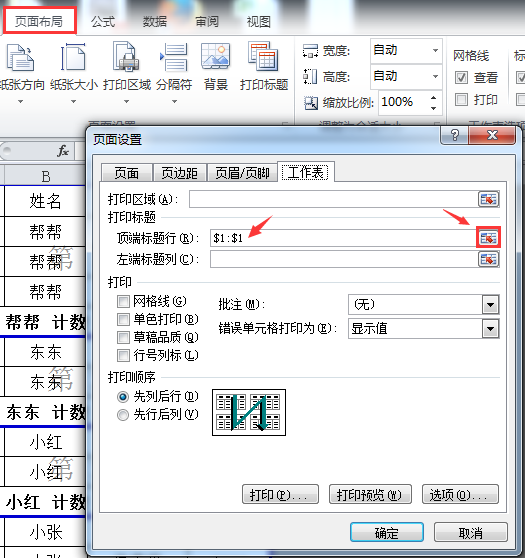Screen dimensions: 525x558
Task: Toggle ribbon 网格线 打印 checkbox
Action: pos(461,100)
